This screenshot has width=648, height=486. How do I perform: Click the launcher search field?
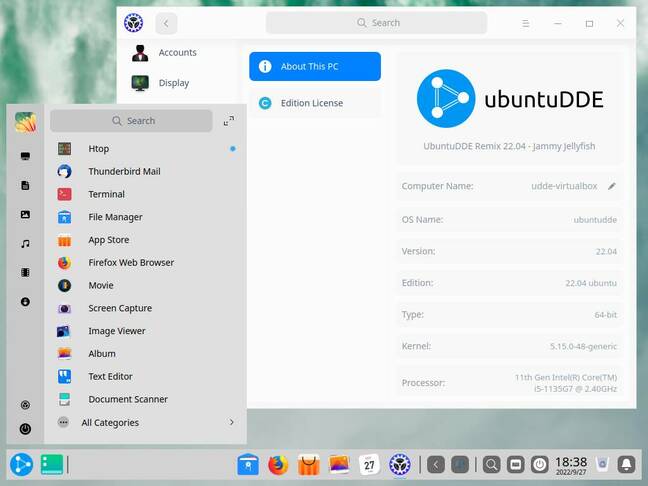(x=131, y=121)
